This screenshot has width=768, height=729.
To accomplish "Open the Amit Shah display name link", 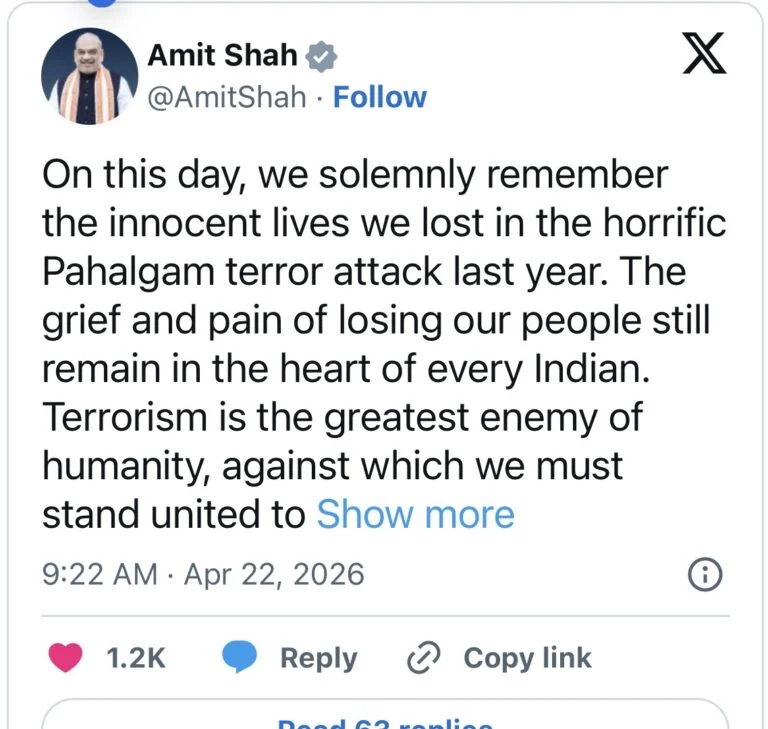I will pyautogui.click(x=222, y=56).
